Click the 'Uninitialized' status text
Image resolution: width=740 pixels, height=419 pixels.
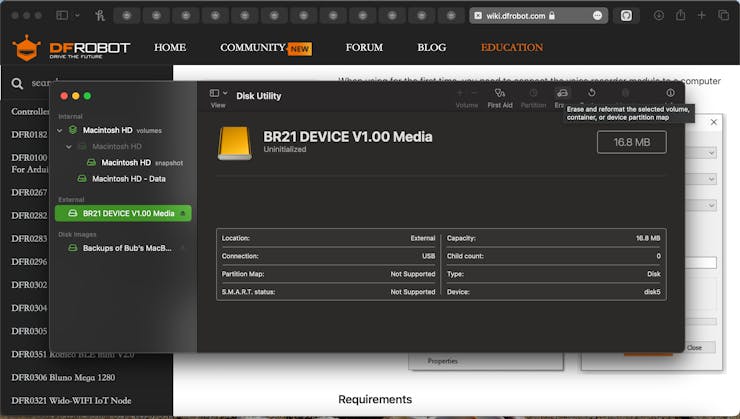(285, 150)
